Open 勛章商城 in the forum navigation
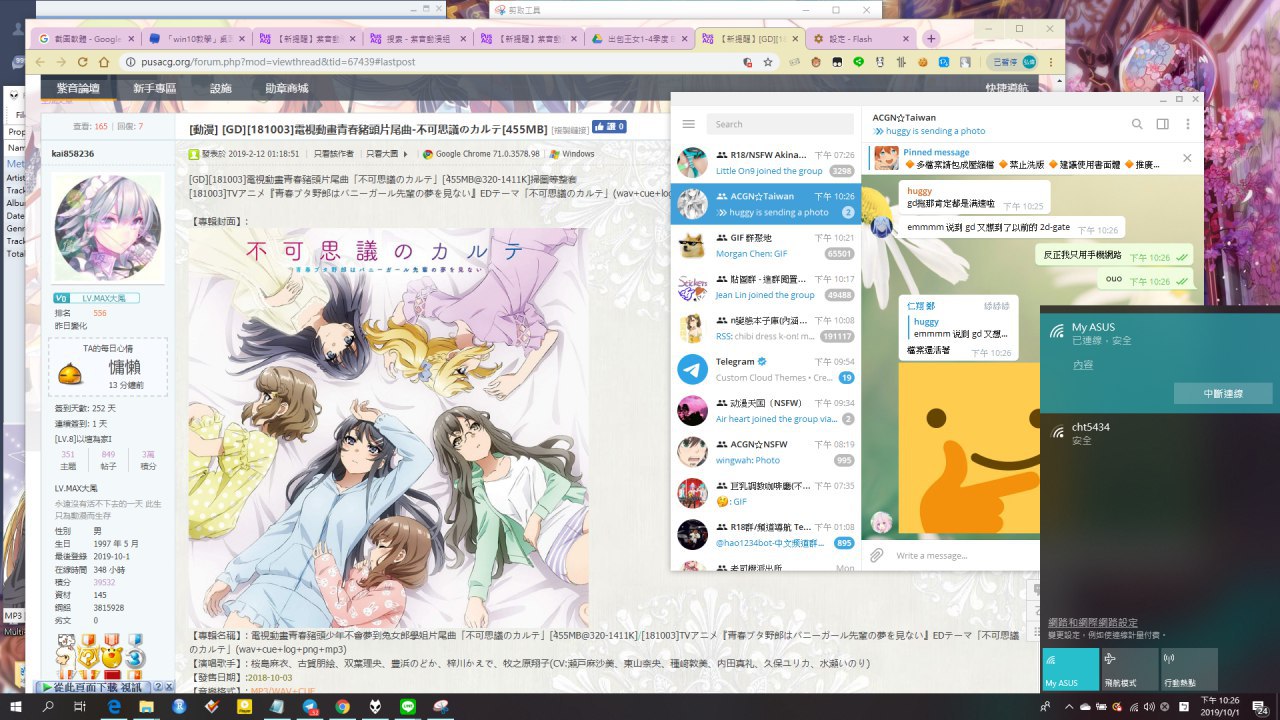Screen dimensions: 1280x720 tap(287, 88)
